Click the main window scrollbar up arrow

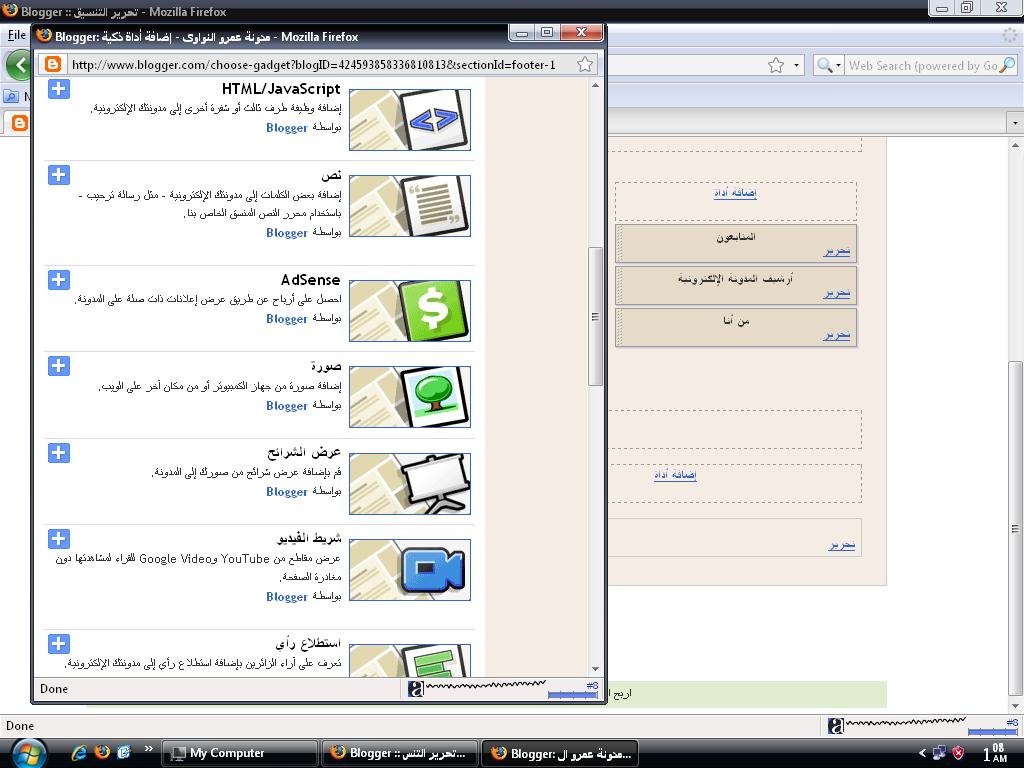[x=1016, y=145]
